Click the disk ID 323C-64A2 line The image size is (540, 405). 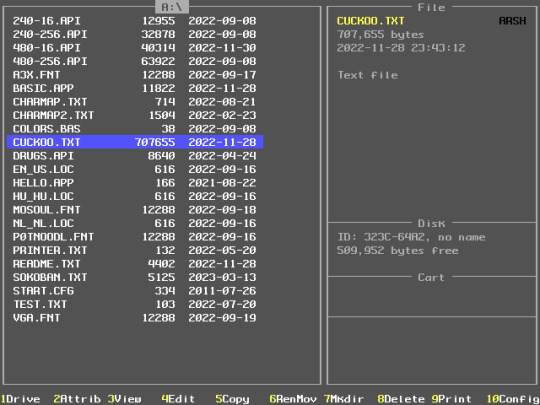click(x=411, y=237)
